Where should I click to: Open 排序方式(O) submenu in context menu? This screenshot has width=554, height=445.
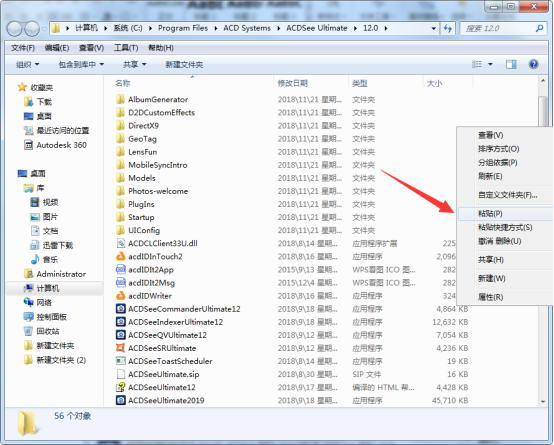coord(505,149)
